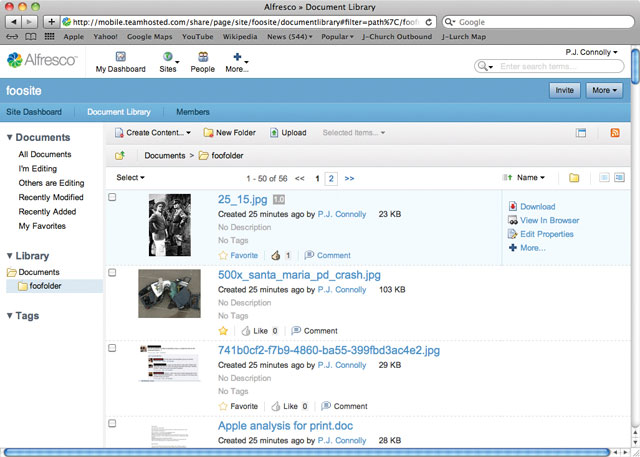The height and width of the screenshot is (457, 640).
Task: Open the Sites menu
Action: pyautogui.click(x=169, y=62)
